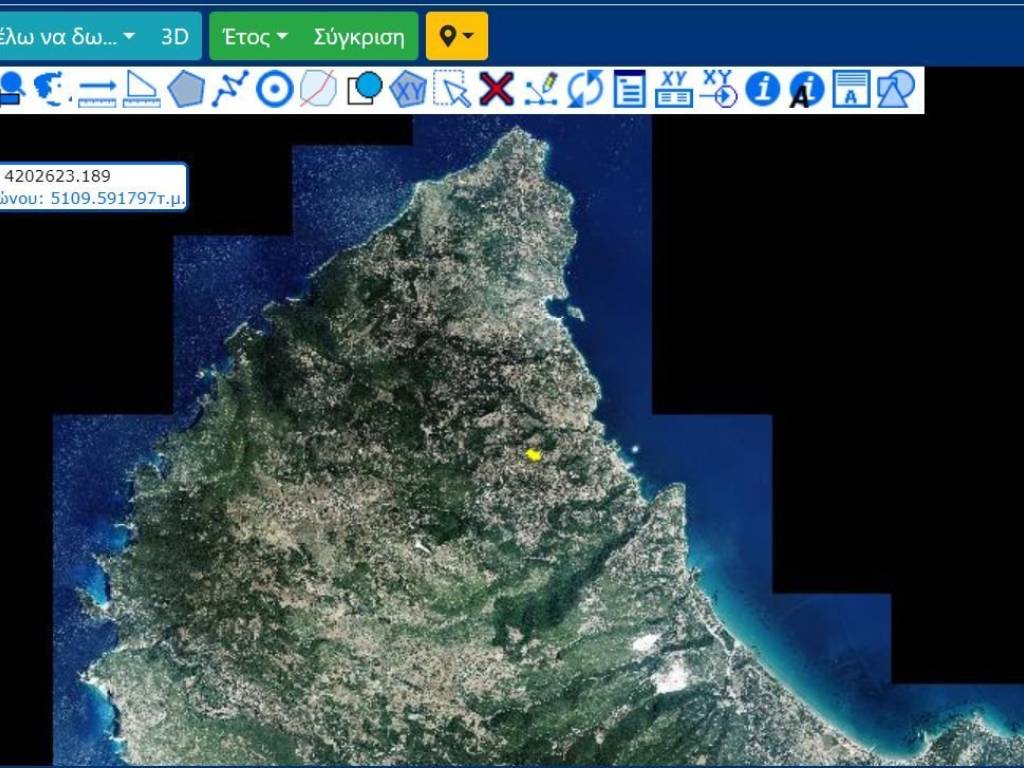Image resolution: width=1024 pixels, height=768 pixels.
Task: Click the blue info icon
Action: coord(762,90)
